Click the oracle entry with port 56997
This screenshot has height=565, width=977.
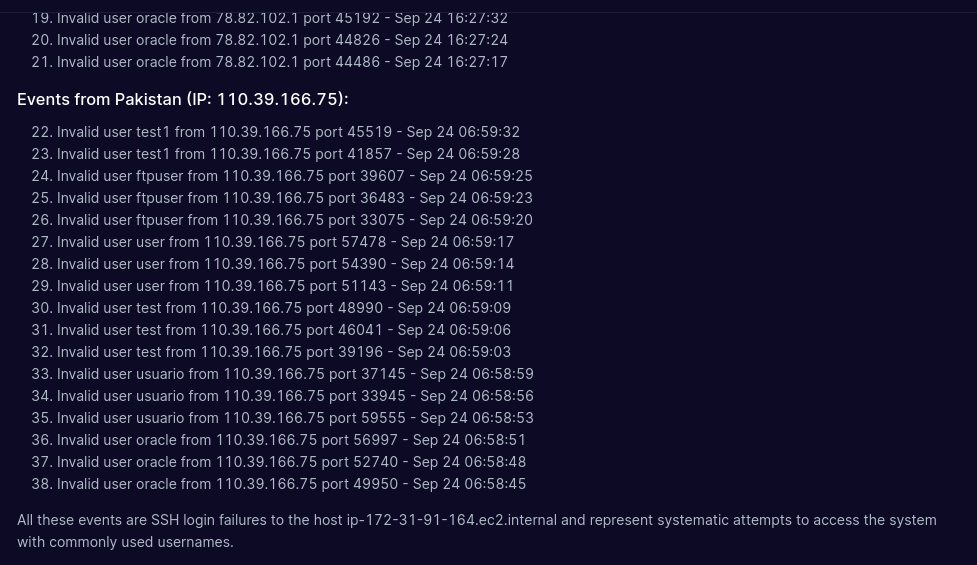coord(291,439)
